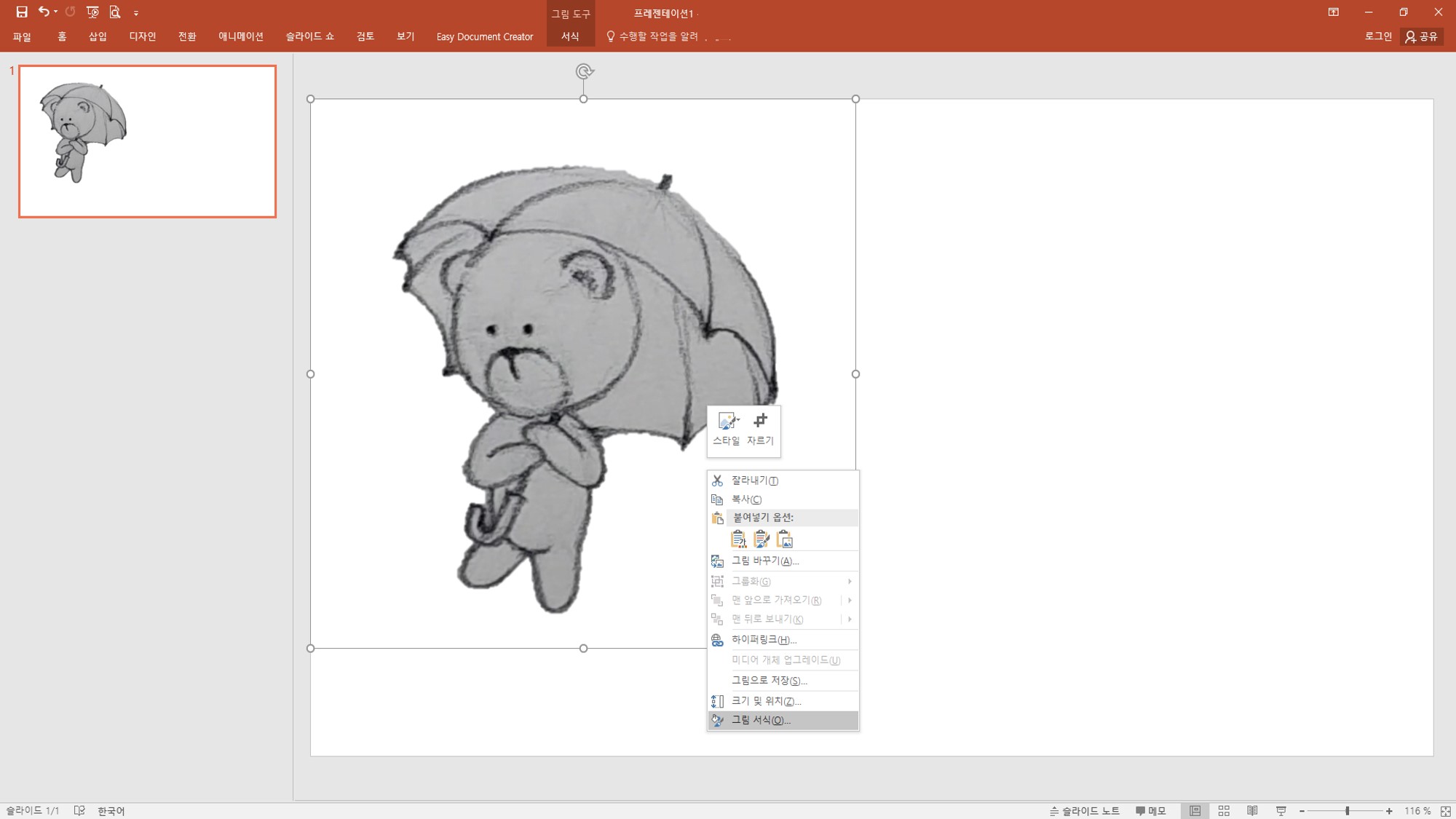This screenshot has width=1456, height=819.
Task: Switch to Slide Sorter view icon
Action: coord(1224,810)
